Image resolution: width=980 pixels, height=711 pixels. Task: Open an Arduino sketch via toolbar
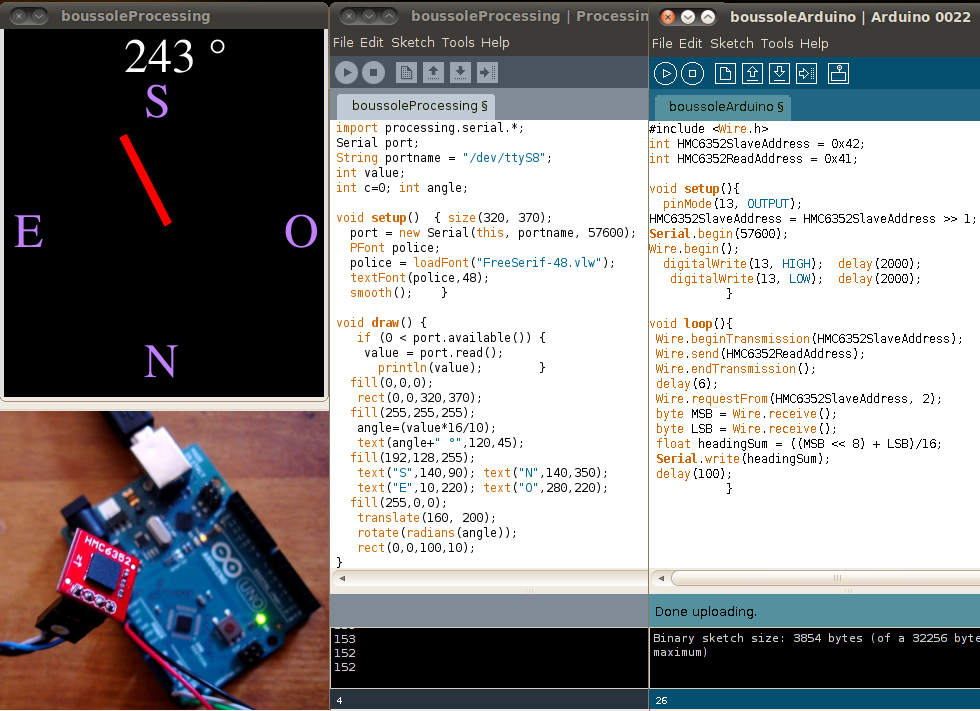[x=752, y=73]
